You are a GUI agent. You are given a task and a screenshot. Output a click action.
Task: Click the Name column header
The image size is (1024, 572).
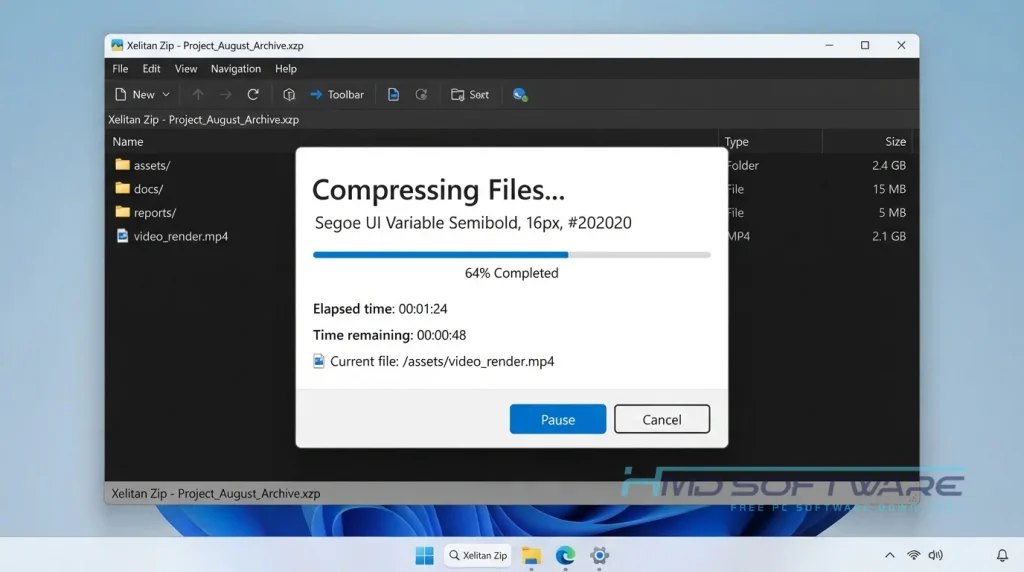coord(127,142)
